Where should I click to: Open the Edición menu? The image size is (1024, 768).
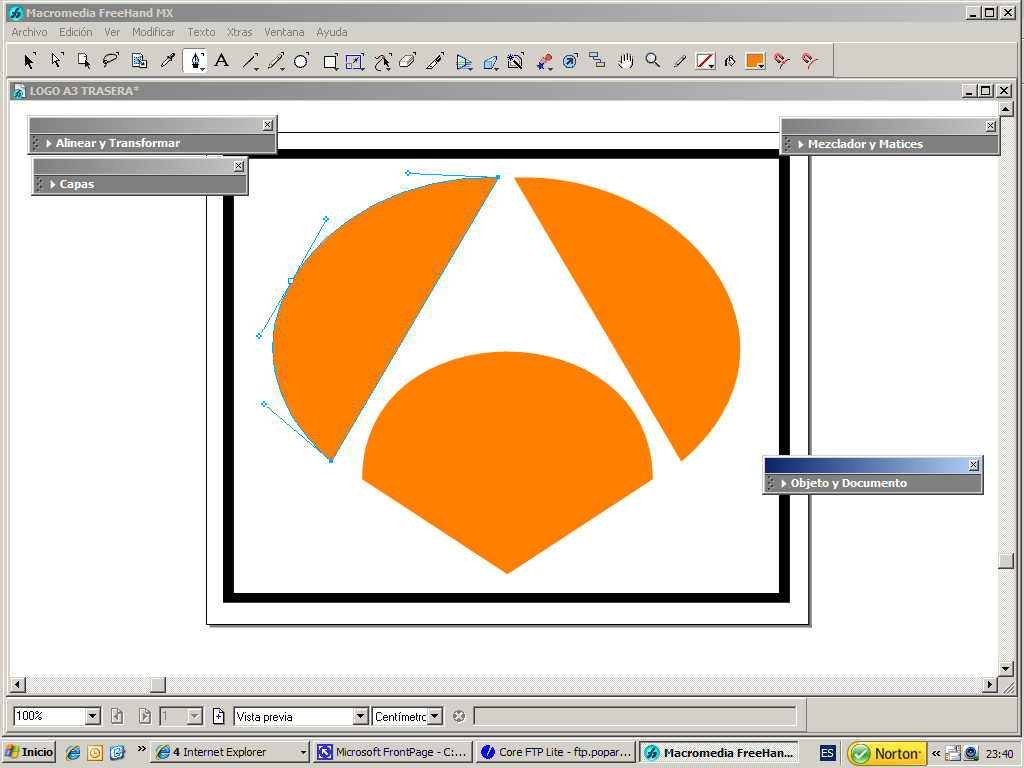pos(76,32)
